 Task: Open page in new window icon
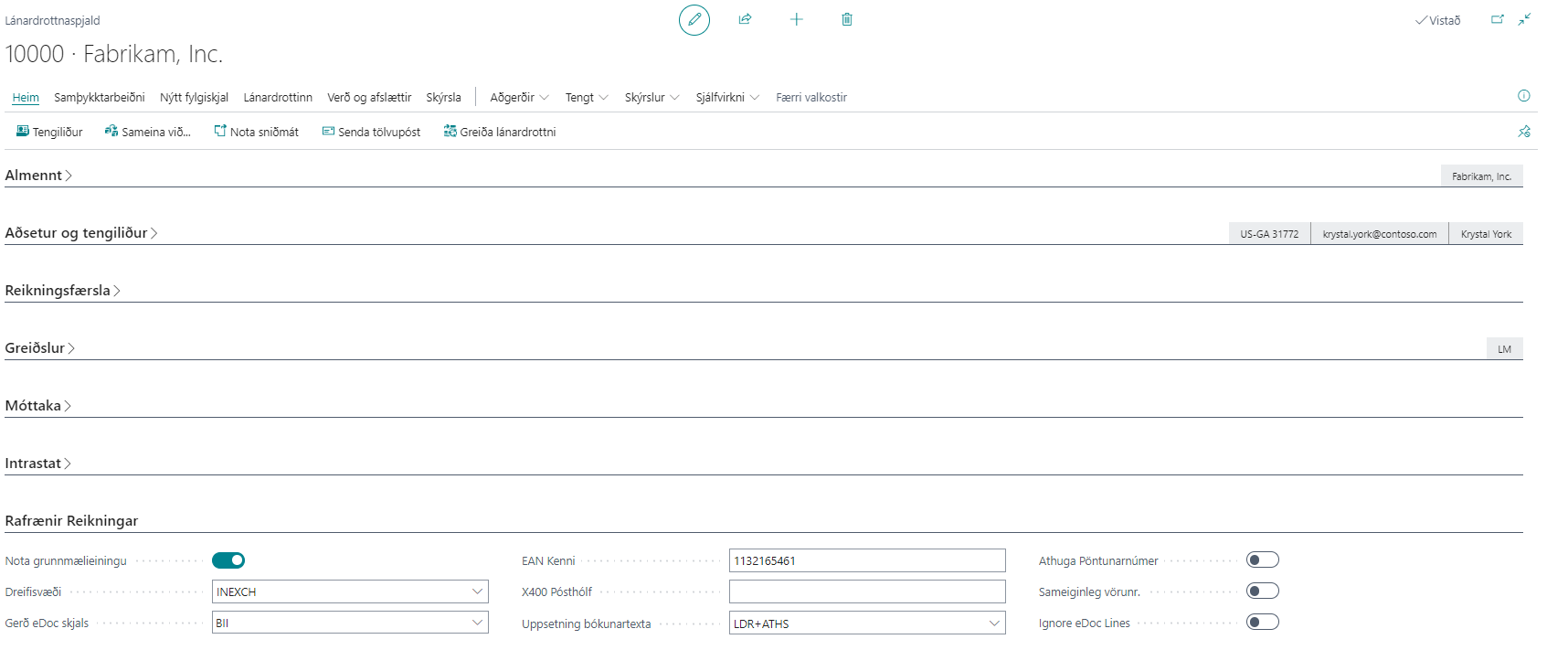click(1497, 19)
